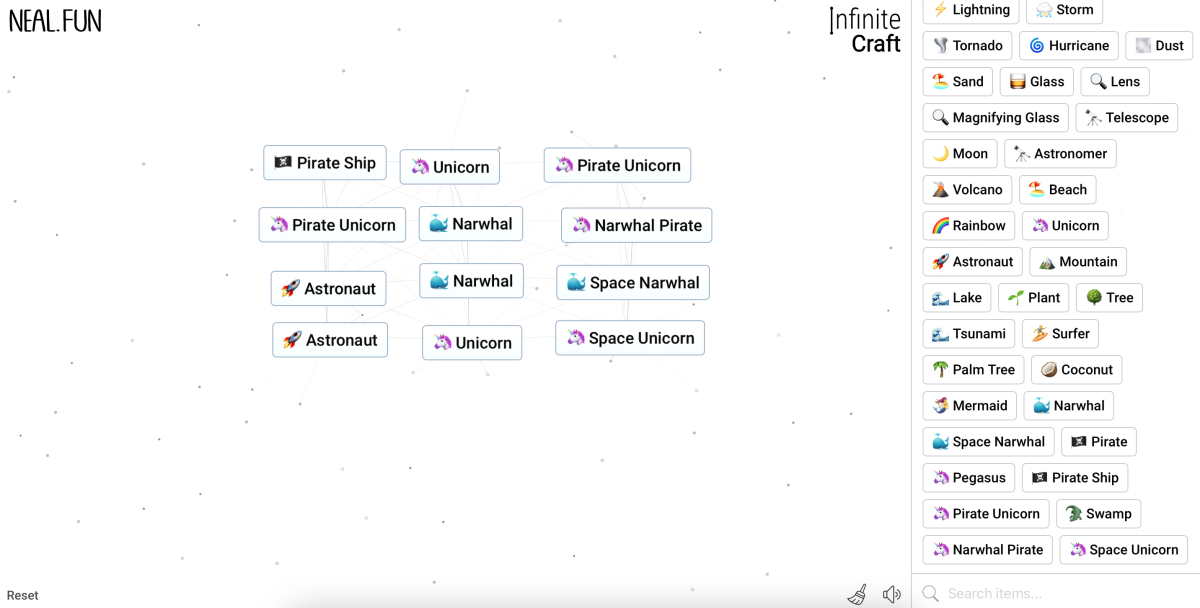Open the NEAL.FUN homepage logo
The image size is (1200, 608).
pyautogui.click(x=55, y=19)
